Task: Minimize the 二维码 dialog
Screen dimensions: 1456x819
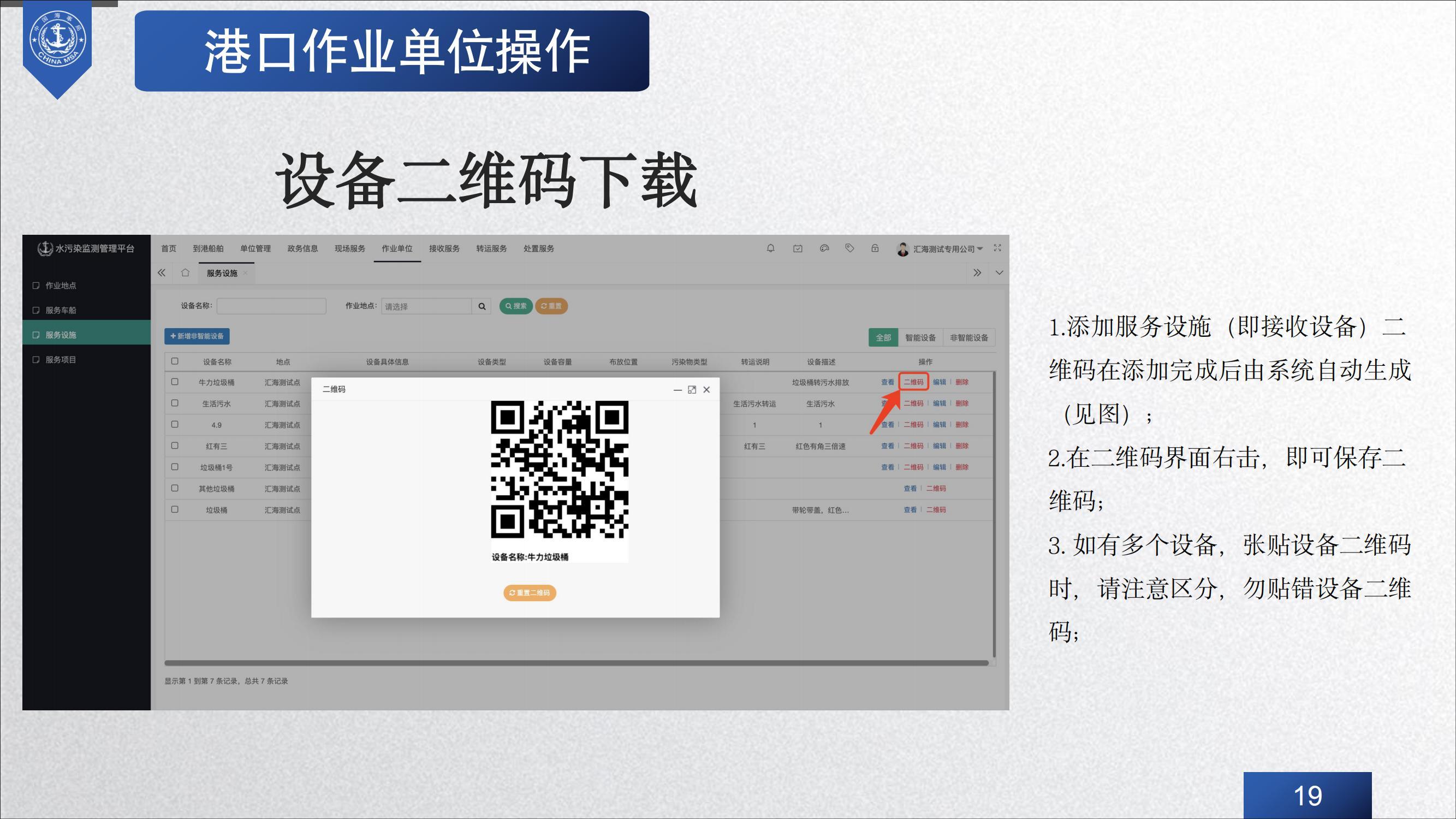Action: 677,390
